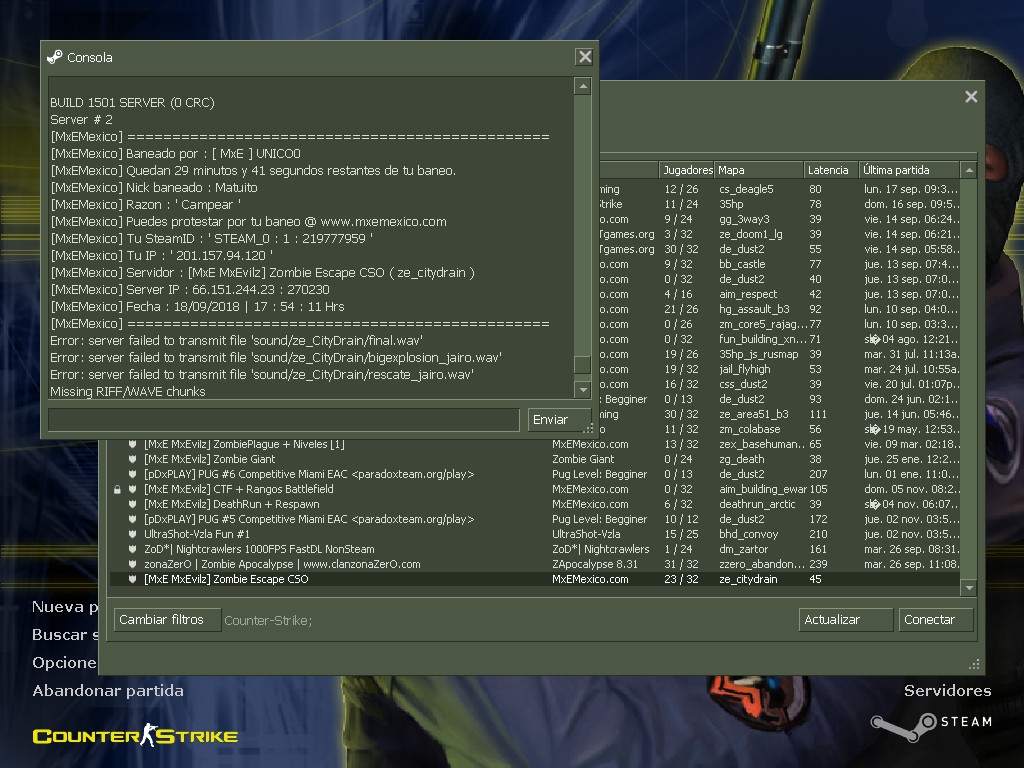Select the Zombie Escape CSO server row

coord(535,579)
